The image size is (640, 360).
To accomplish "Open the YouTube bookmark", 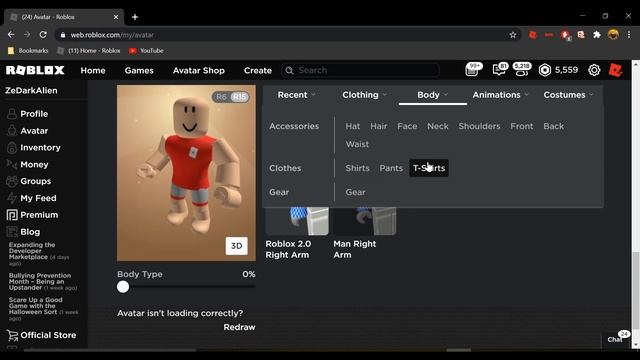I will [x=146, y=51].
